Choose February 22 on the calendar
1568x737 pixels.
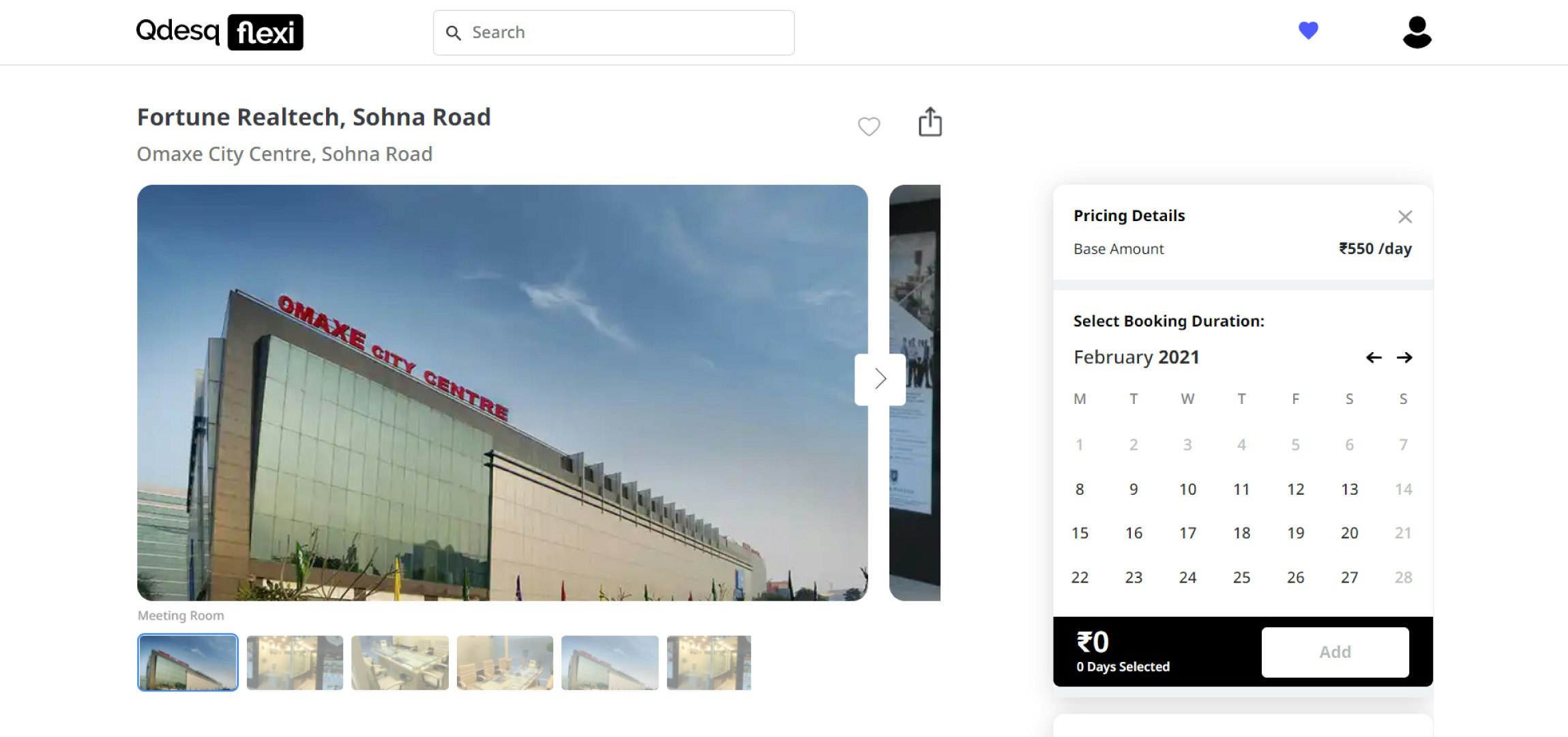click(x=1080, y=577)
